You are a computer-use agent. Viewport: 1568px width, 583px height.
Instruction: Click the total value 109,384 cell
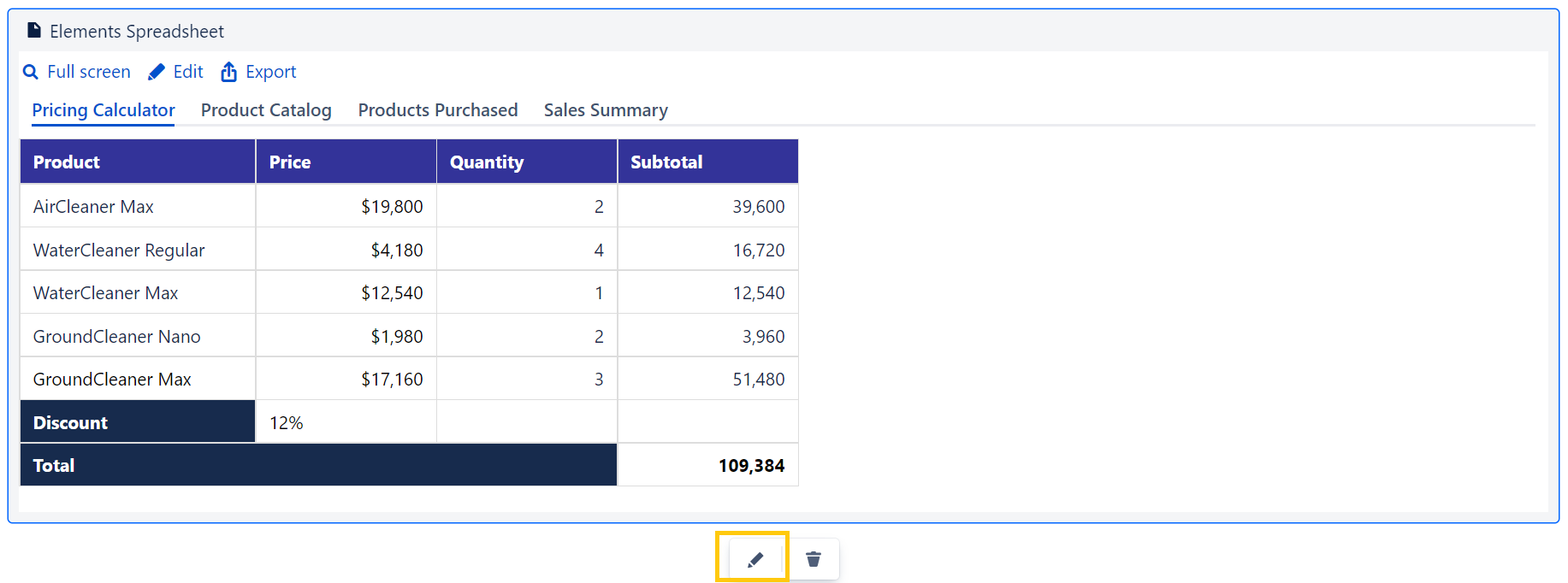pos(707,465)
